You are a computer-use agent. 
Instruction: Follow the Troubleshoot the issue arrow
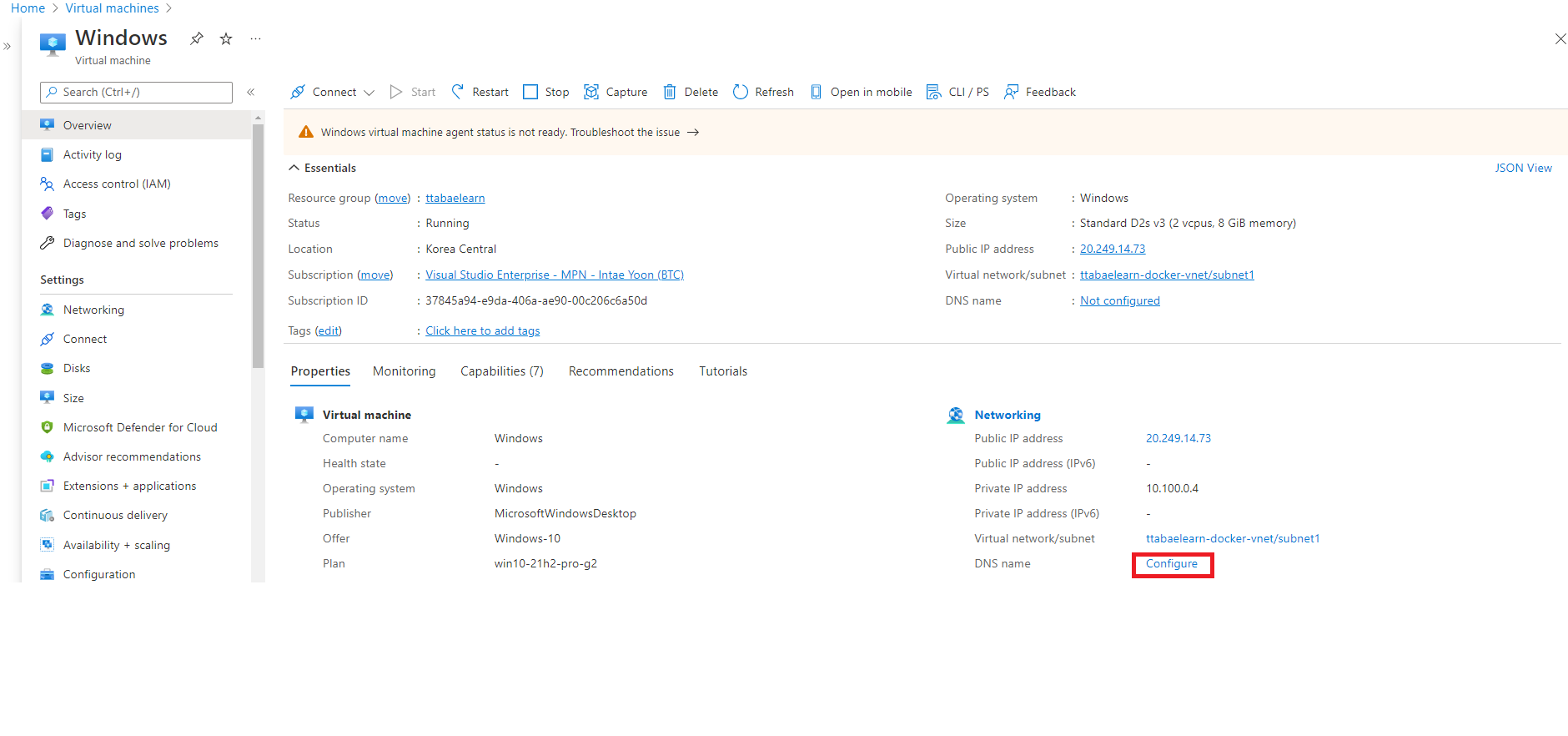click(693, 133)
